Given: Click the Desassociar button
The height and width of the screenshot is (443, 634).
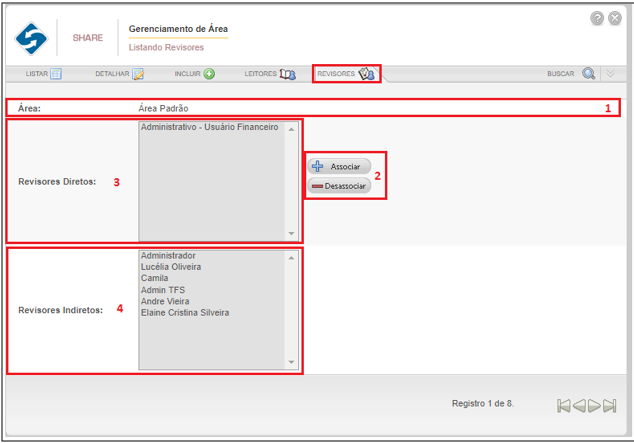Looking at the screenshot, I should [339, 186].
